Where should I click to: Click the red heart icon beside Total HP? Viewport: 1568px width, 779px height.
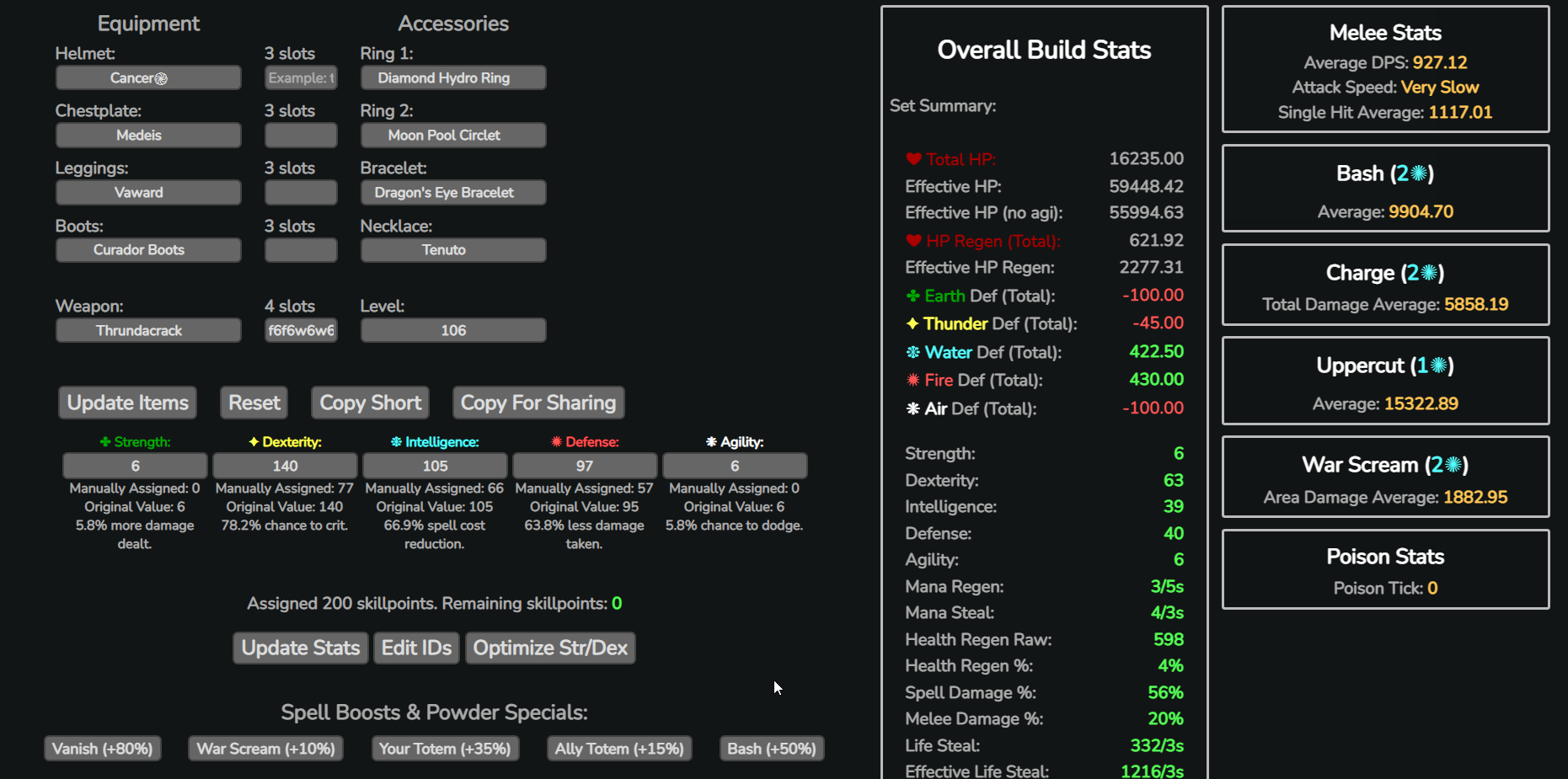[913, 159]
